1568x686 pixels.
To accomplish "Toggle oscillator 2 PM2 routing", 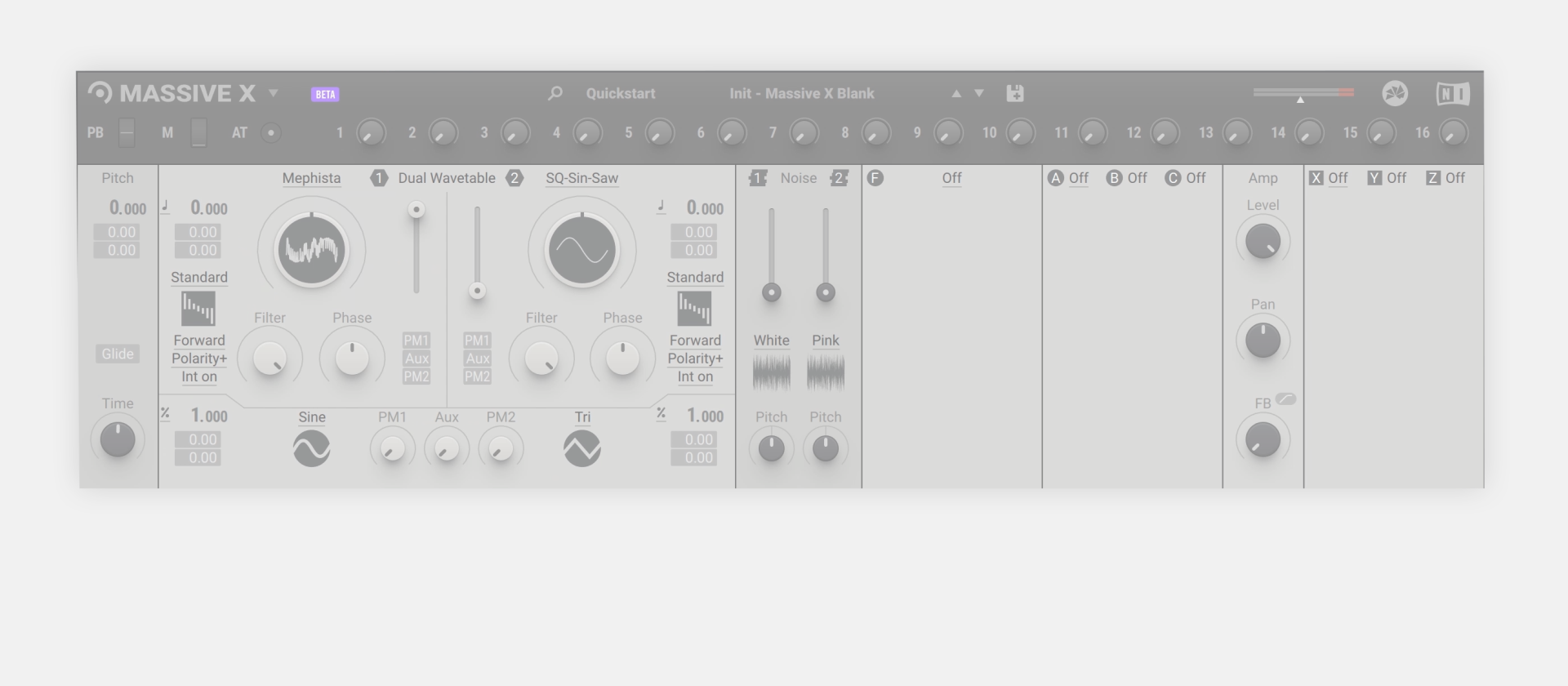I will coord(477,376).
